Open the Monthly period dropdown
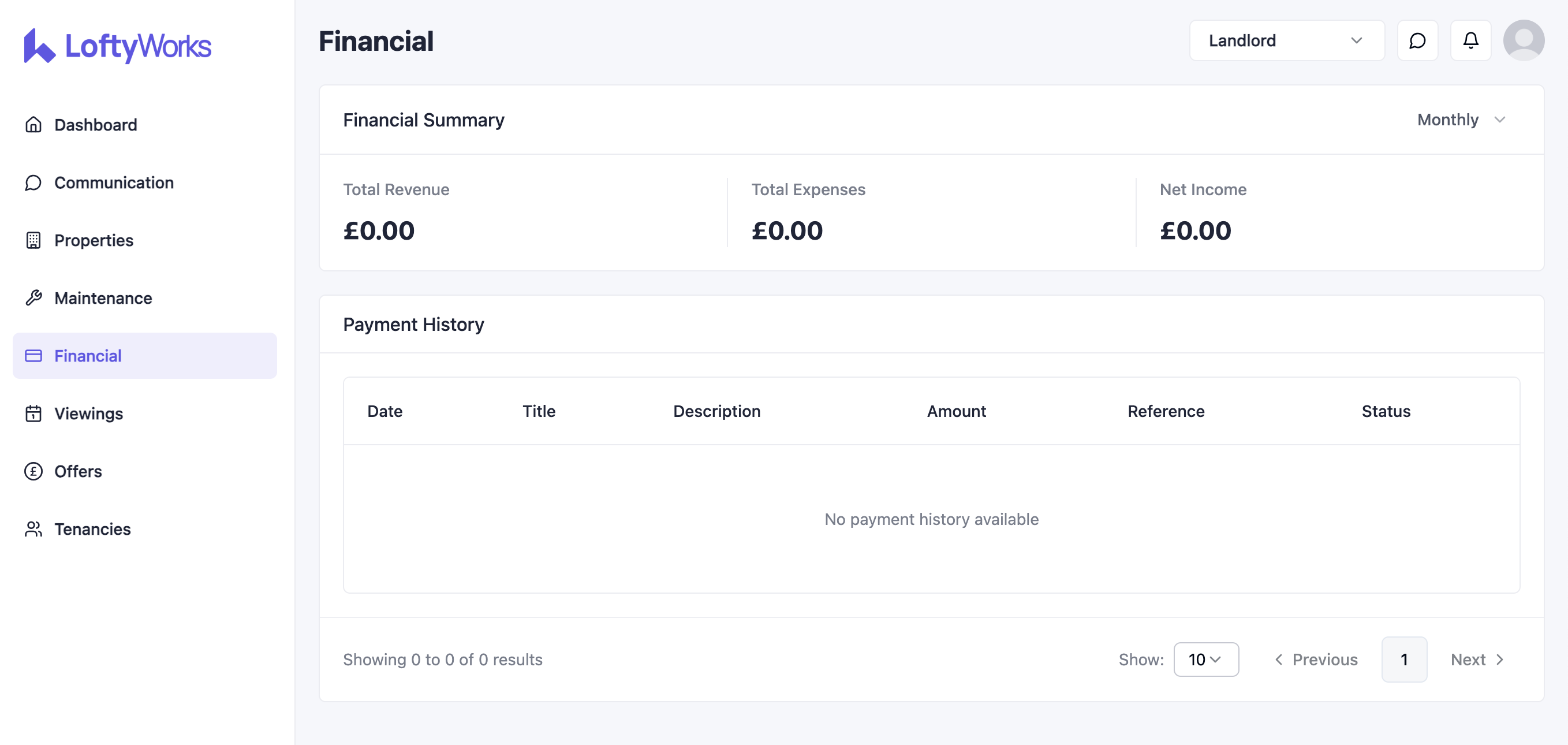 (x=1460, y=120)
